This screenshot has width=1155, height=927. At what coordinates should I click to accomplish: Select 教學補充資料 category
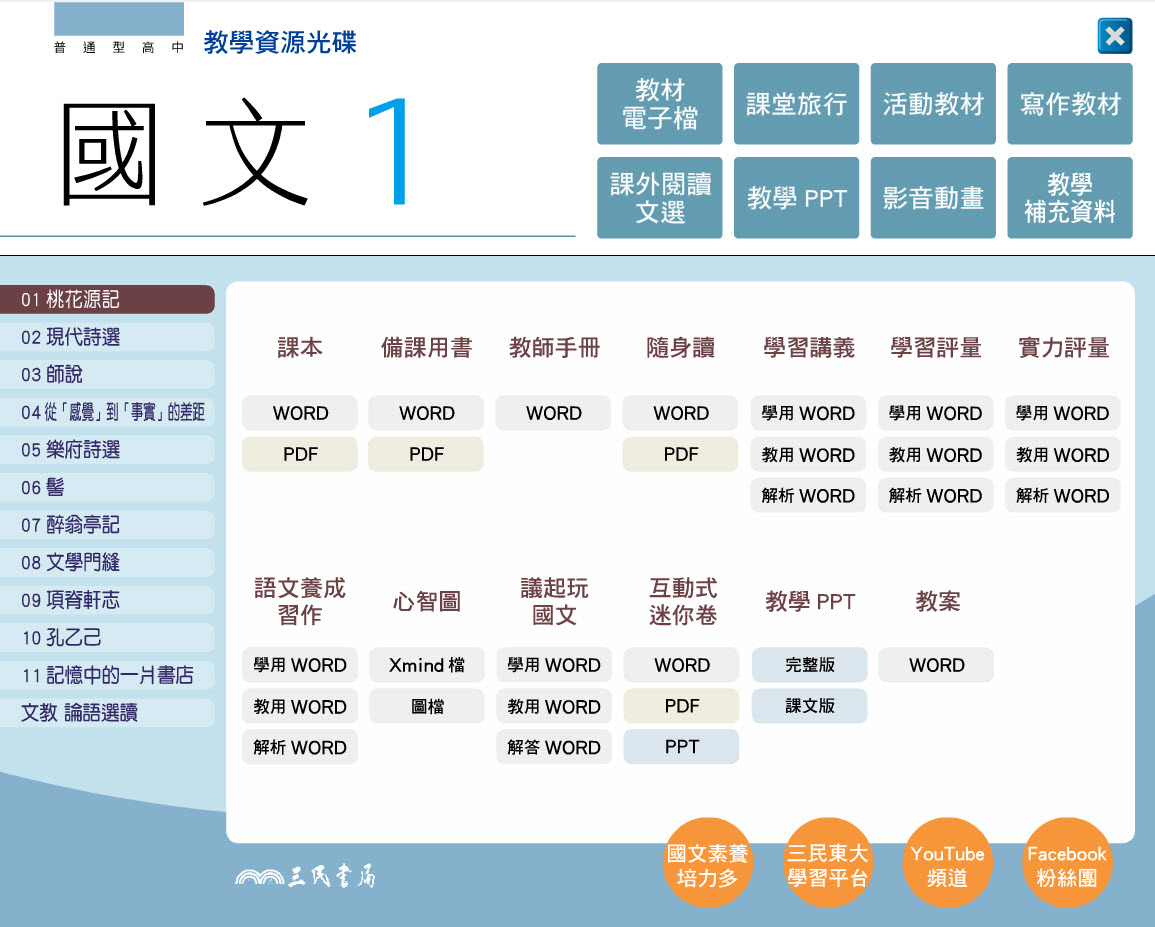1069,198
